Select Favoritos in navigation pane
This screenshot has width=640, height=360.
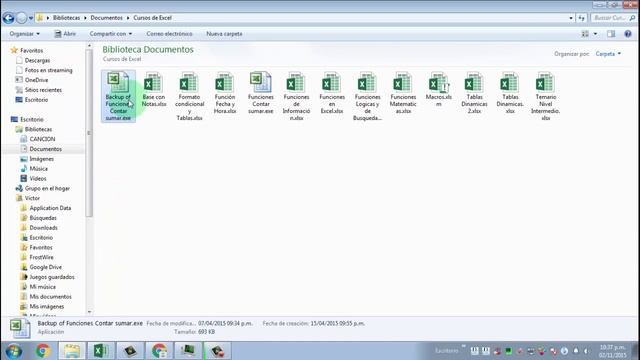pyautogui.click(x=31, y=51)
